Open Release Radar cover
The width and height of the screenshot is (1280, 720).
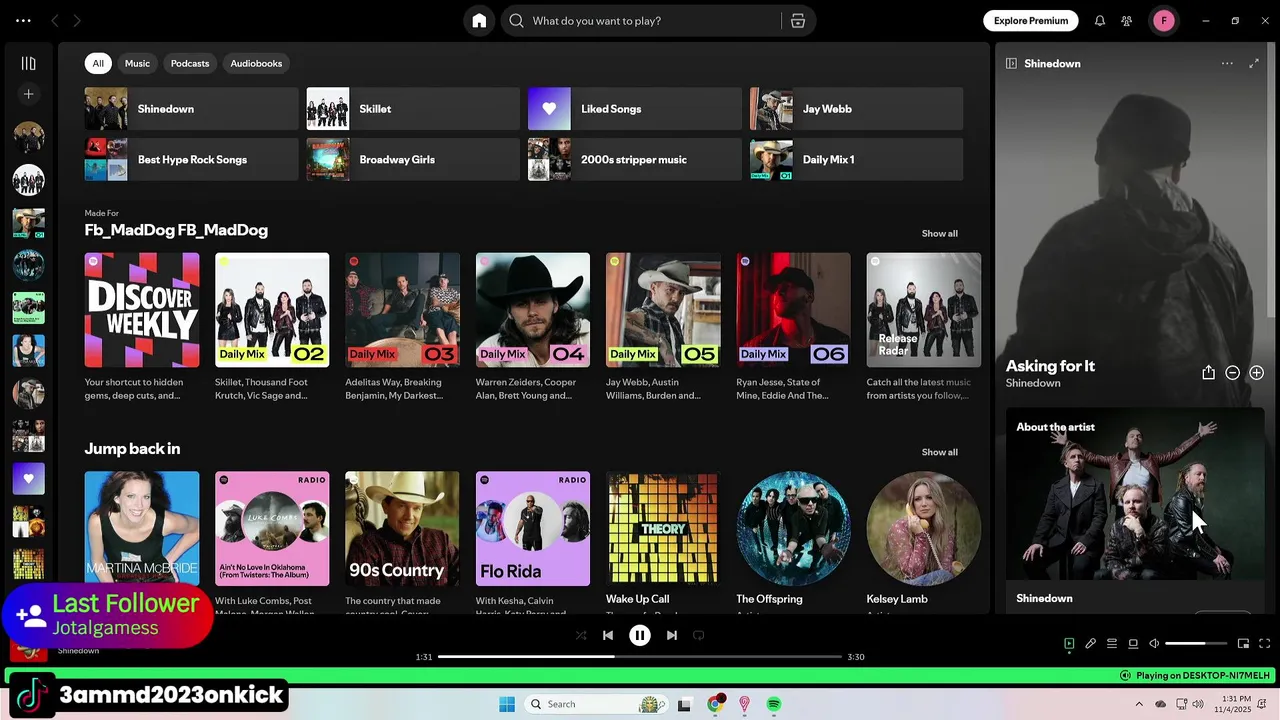click(924, 310)
